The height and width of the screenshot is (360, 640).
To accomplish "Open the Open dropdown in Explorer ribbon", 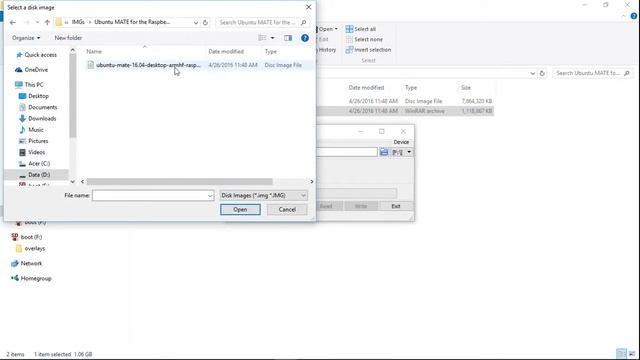I will [x=328, y=29].
